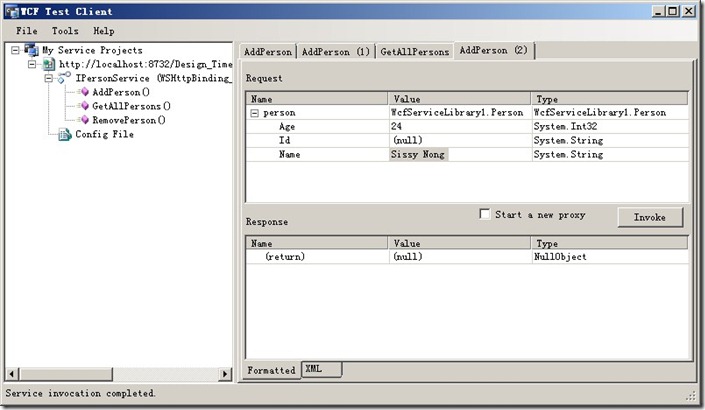Click the response Name column header
The width and height of the screenshot is (705, 410).
[317, 243]
